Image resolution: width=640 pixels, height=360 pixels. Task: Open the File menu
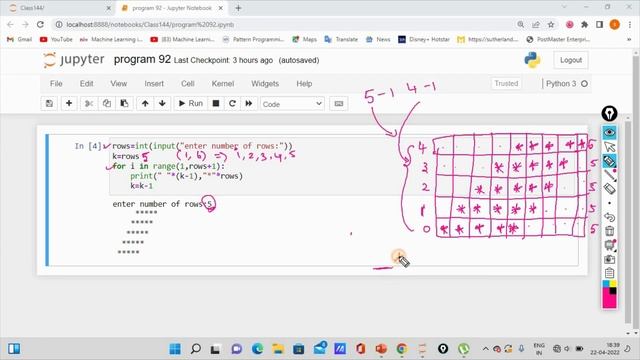point(56,84)
